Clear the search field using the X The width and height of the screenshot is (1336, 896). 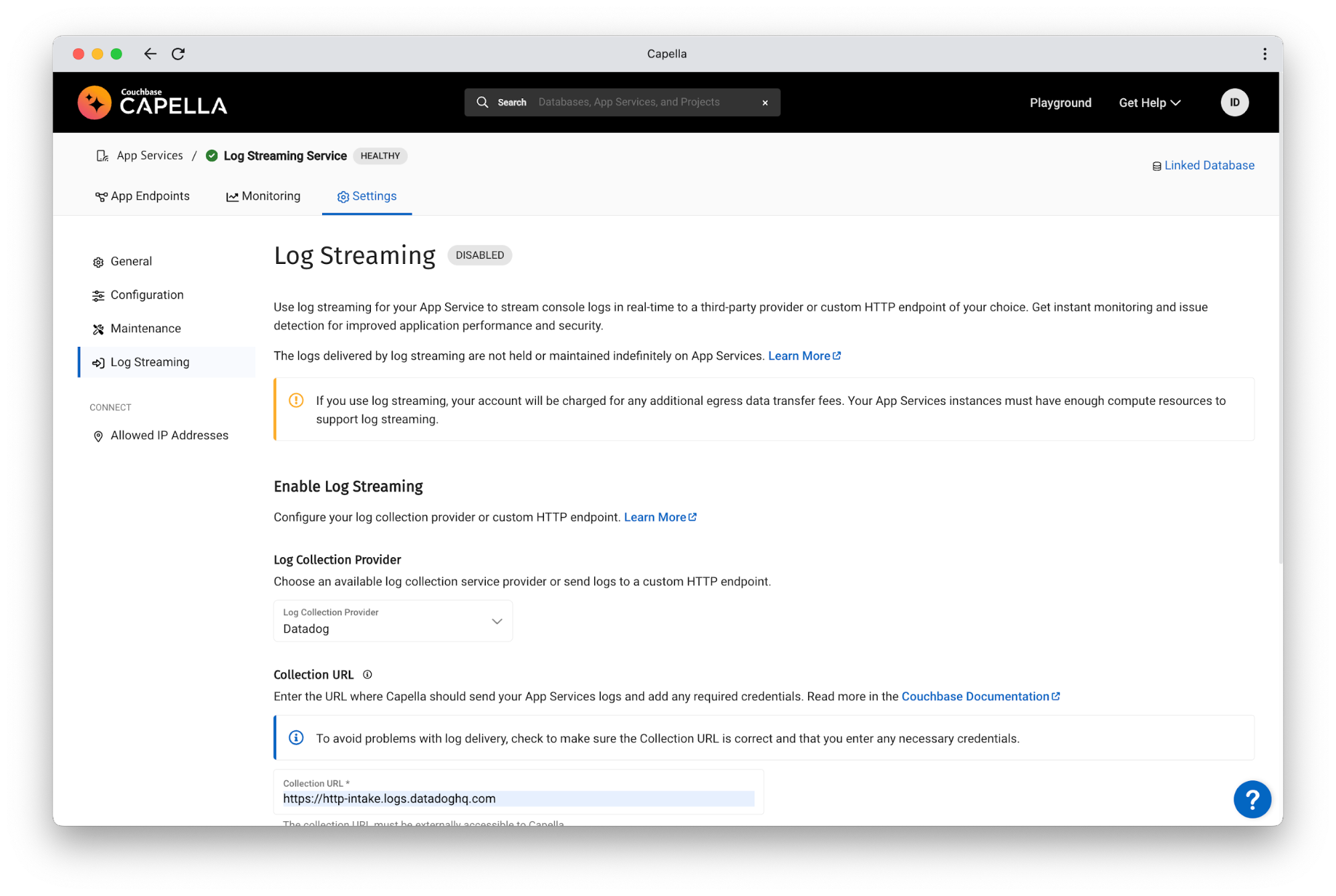(x=765, y=102)
